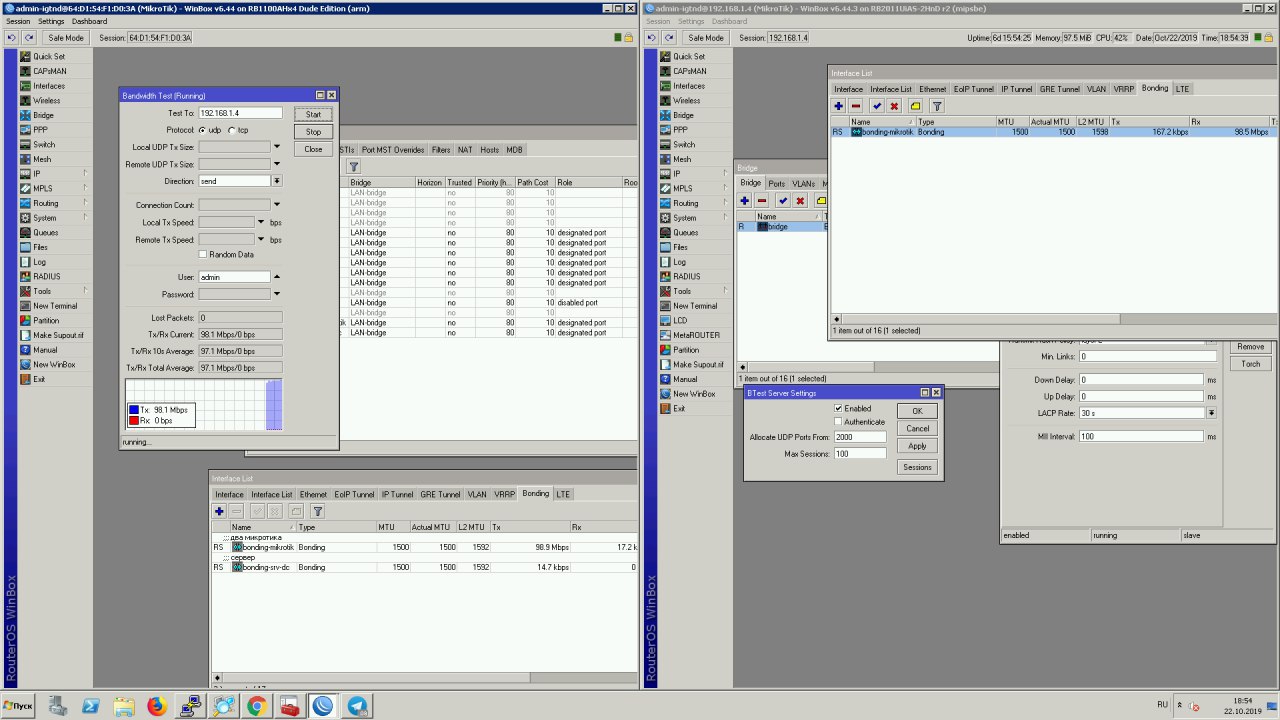Open LCD settings in right WinBox sidebar
Image resolution: width=1280 pixels, height=720 pixels.
tap(680, 321)
